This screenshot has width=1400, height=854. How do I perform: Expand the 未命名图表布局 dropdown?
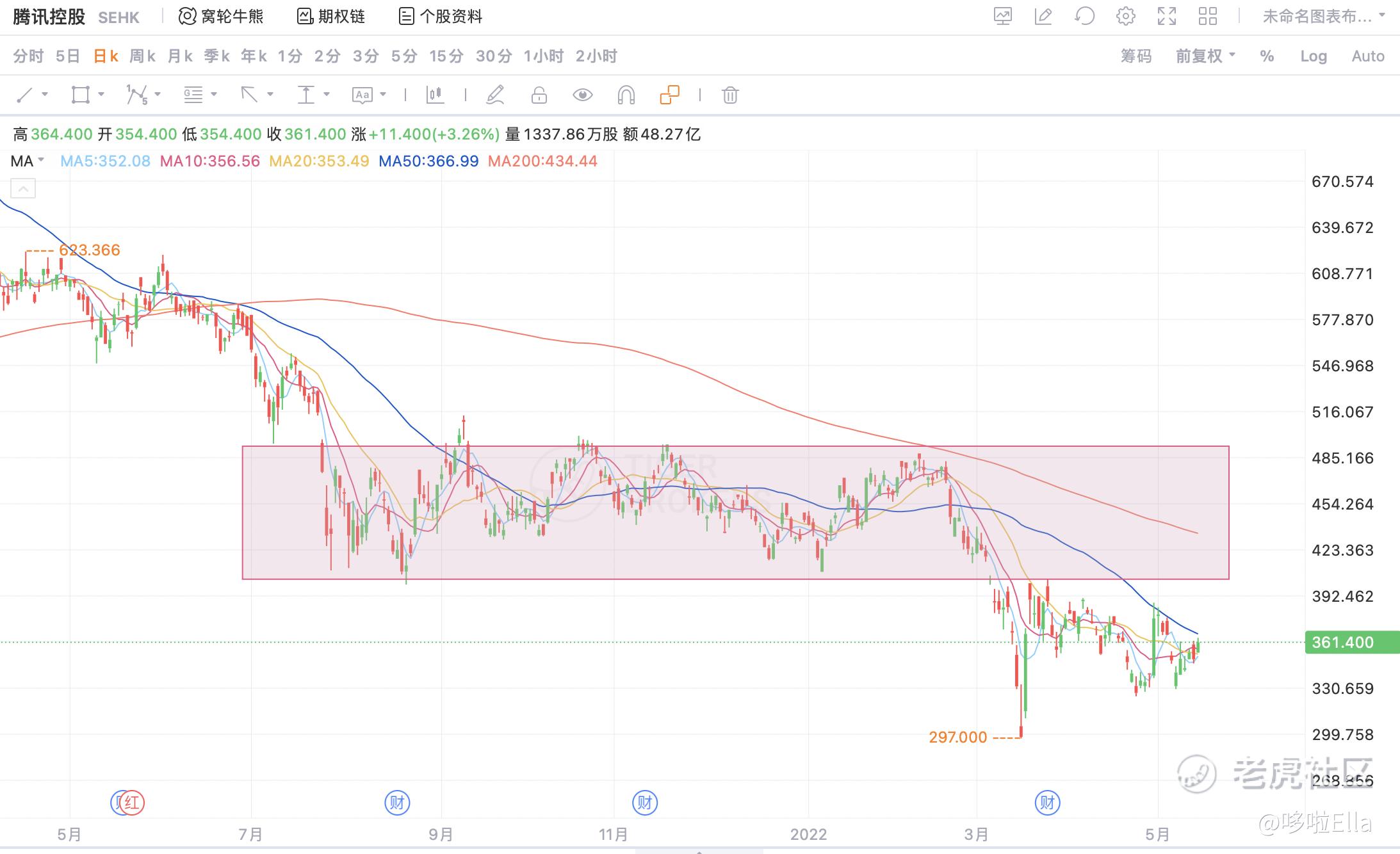tap(1323, 16)
